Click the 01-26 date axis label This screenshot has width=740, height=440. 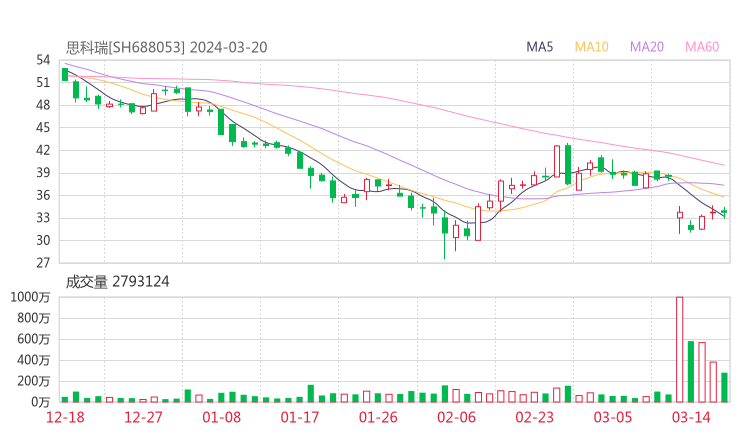378,417
